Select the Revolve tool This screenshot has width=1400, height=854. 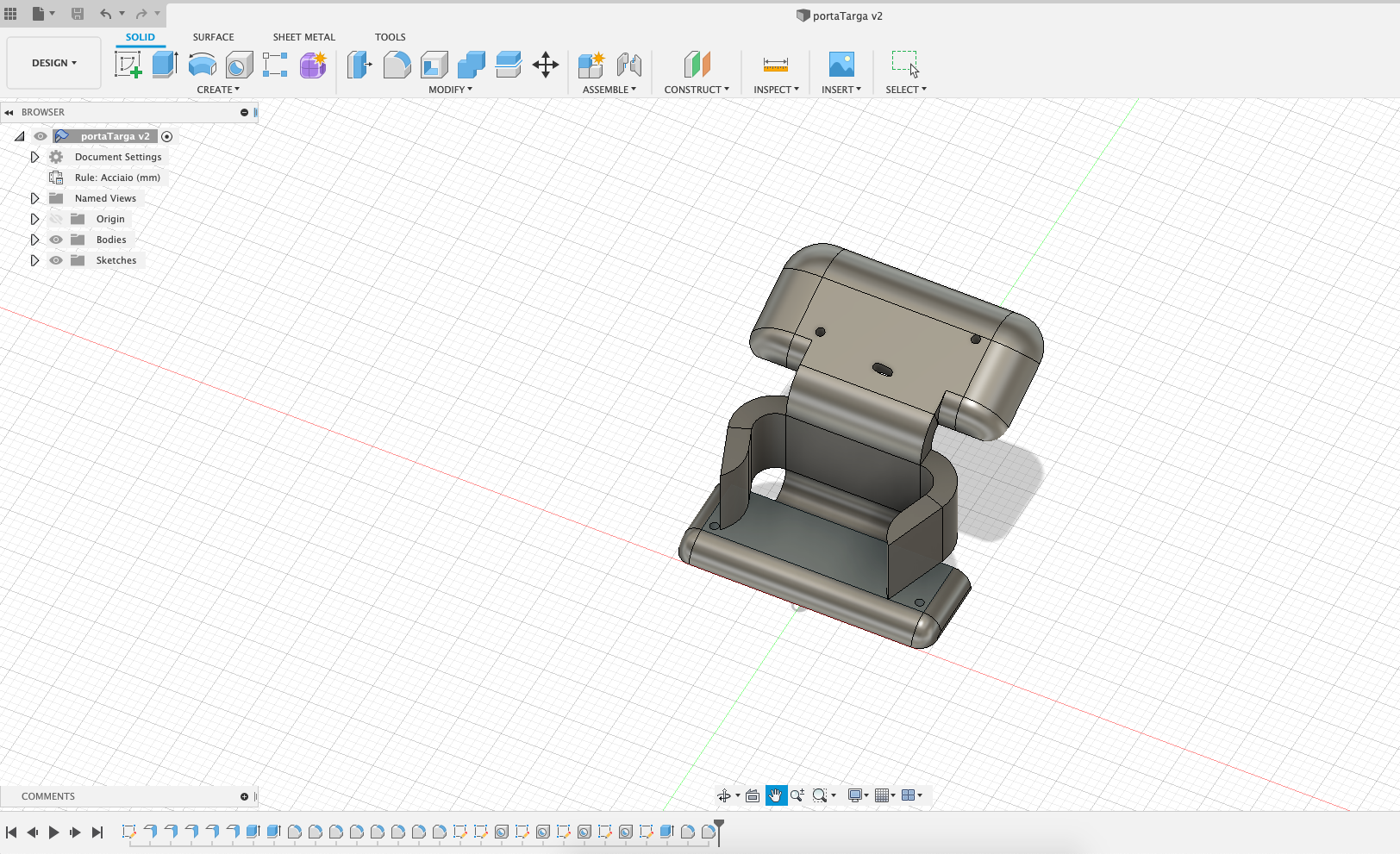click(202, 65)
